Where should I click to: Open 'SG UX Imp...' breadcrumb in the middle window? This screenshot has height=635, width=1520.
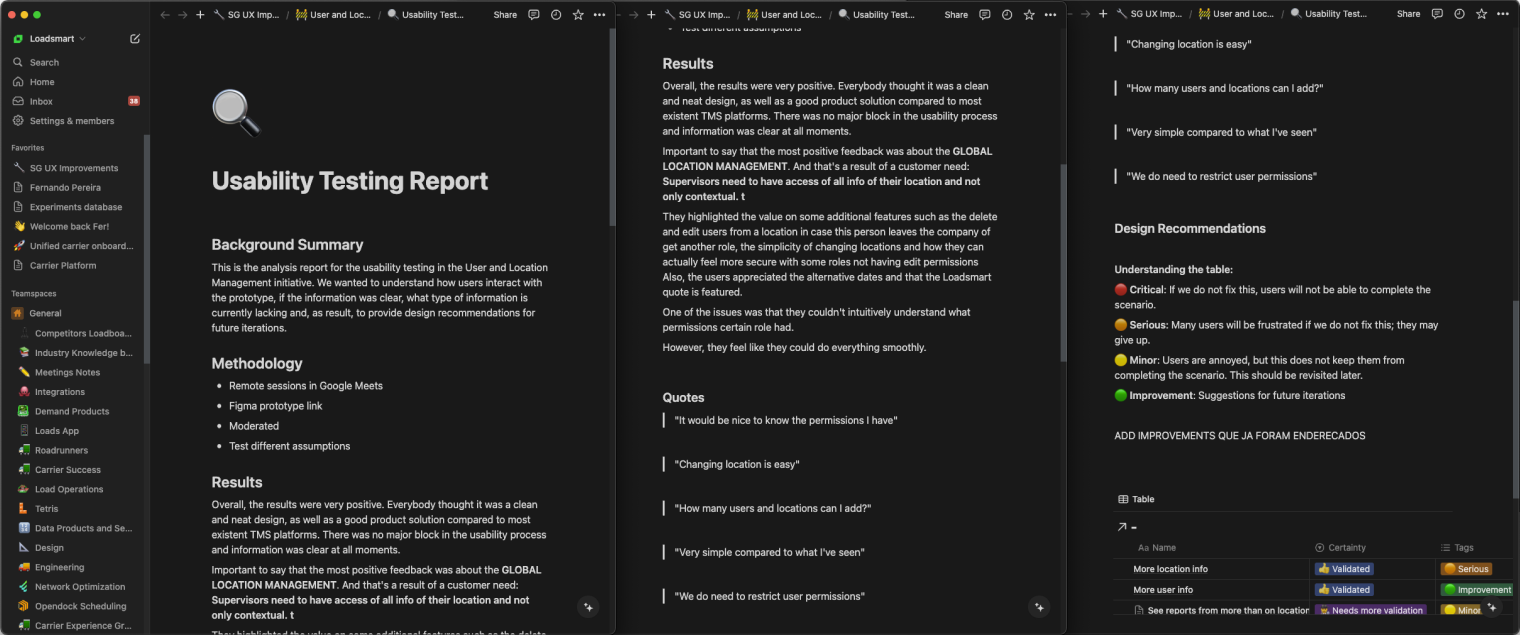point(698,15)
